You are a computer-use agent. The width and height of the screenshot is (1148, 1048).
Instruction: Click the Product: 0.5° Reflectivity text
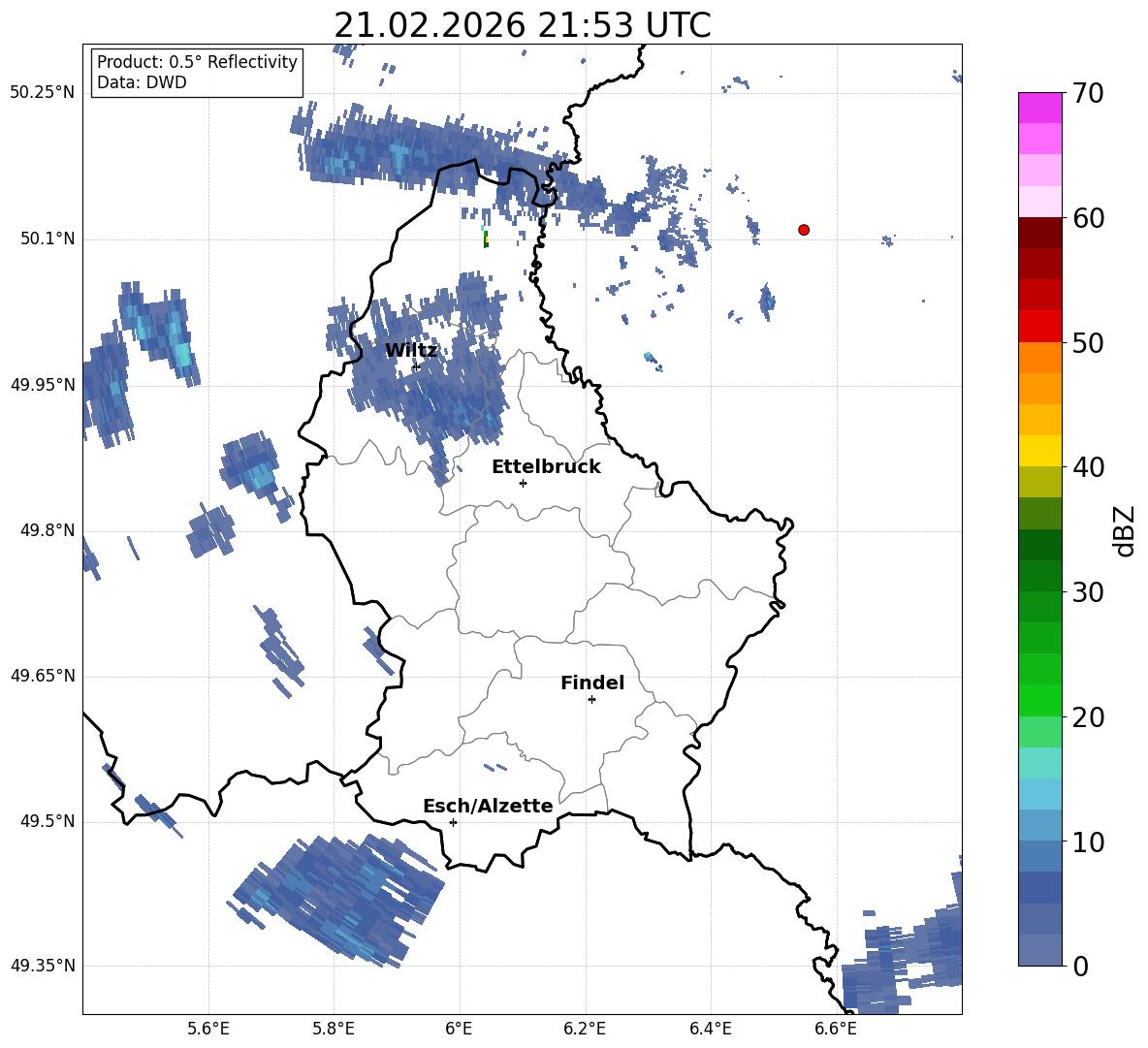(197, 61)
